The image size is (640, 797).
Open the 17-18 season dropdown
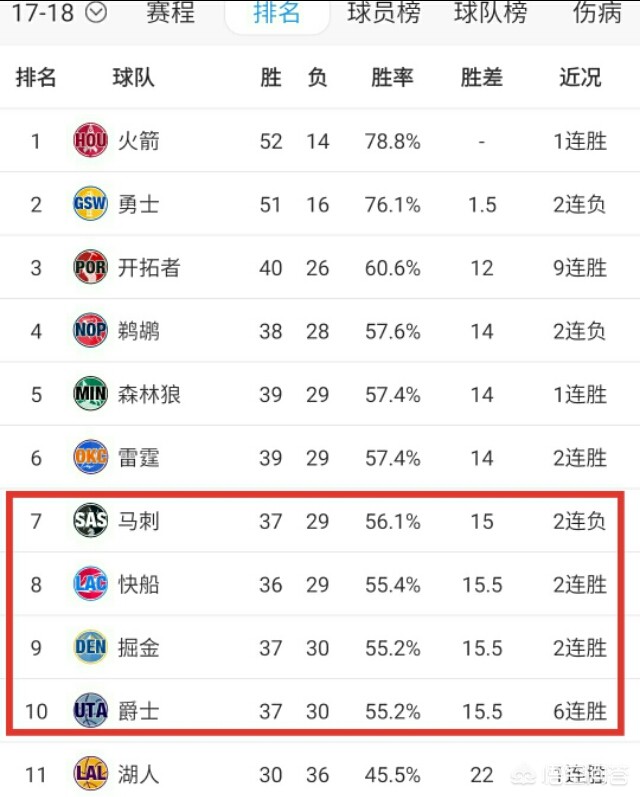(58, 13)
